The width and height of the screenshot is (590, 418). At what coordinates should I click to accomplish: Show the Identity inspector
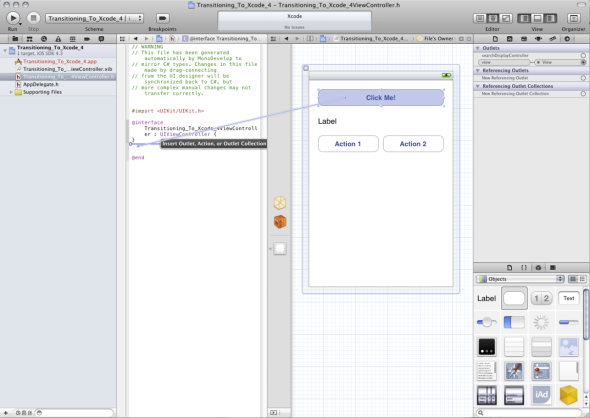tap(524, 39)
